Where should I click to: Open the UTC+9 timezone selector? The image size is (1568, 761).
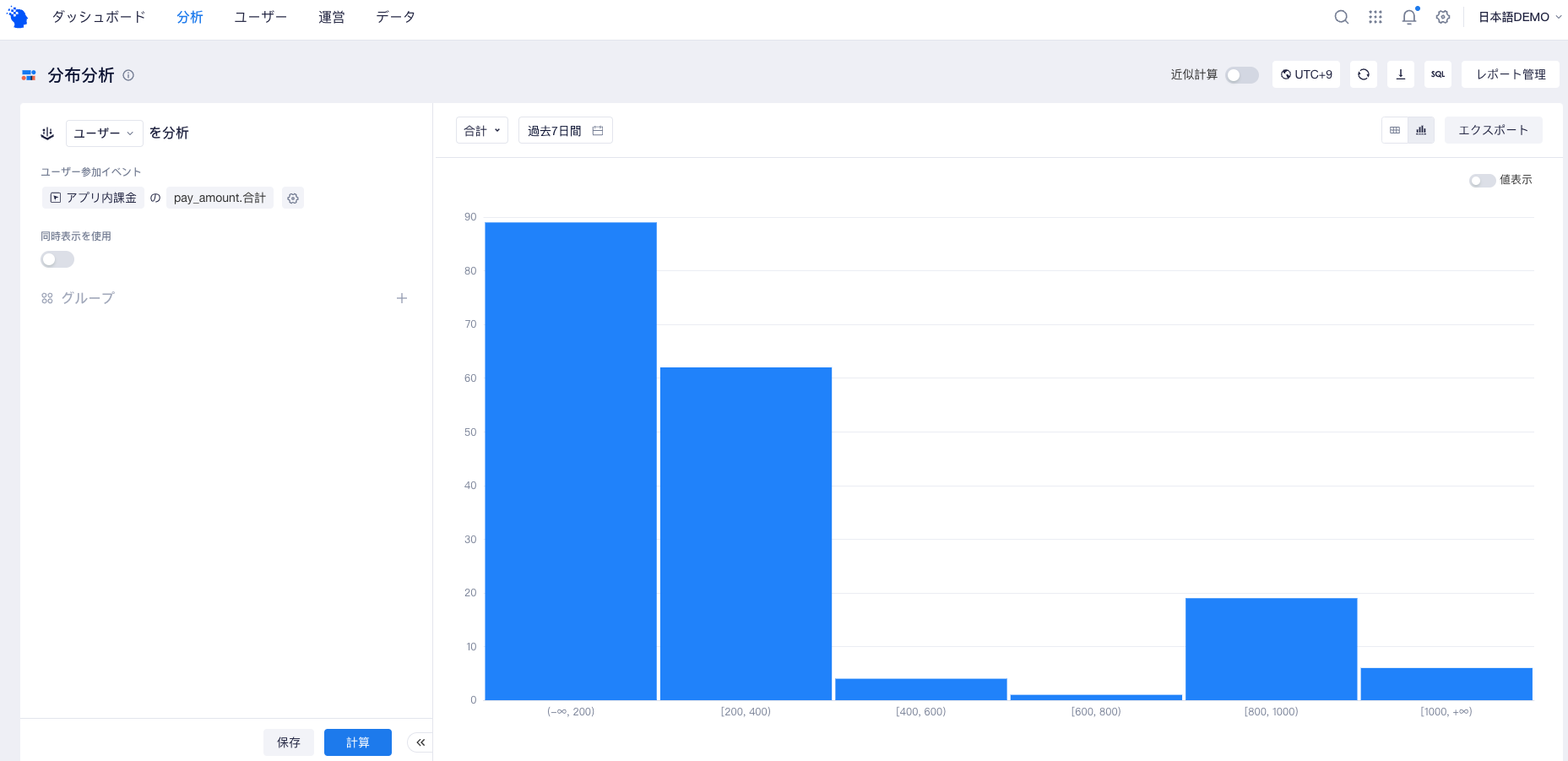[1306, 74]
